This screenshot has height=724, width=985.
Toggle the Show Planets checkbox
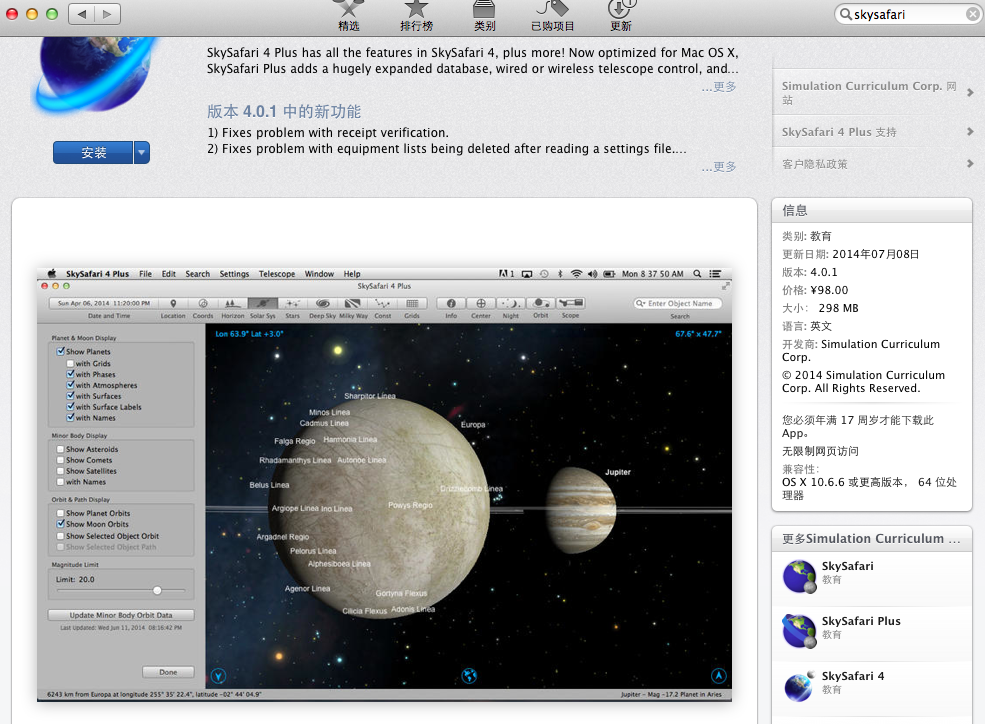pos(61,352)
